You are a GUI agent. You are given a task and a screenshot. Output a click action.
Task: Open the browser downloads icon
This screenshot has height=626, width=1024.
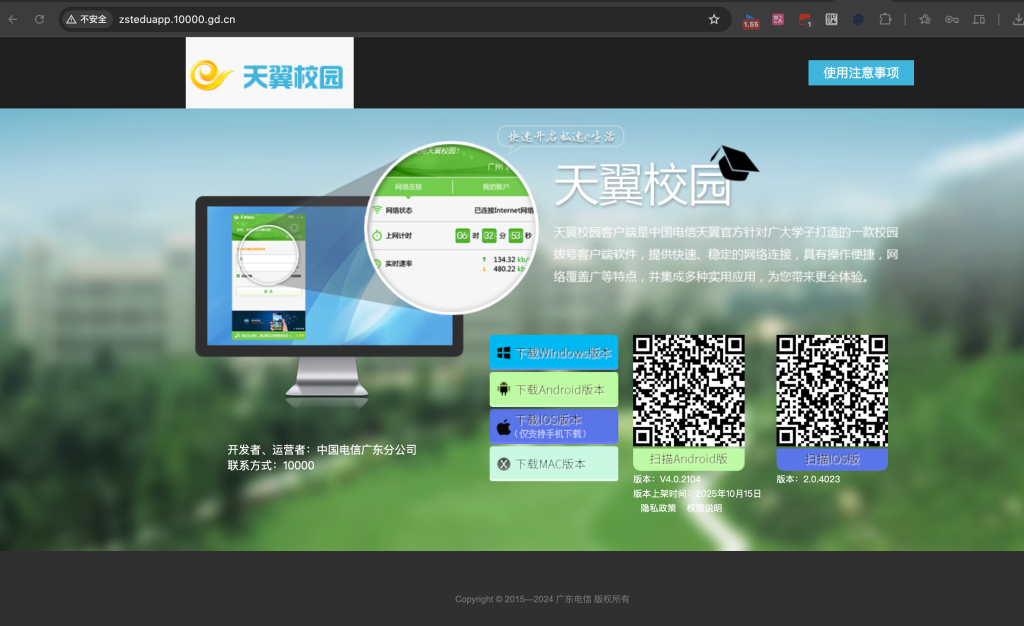coord(1021,18)
